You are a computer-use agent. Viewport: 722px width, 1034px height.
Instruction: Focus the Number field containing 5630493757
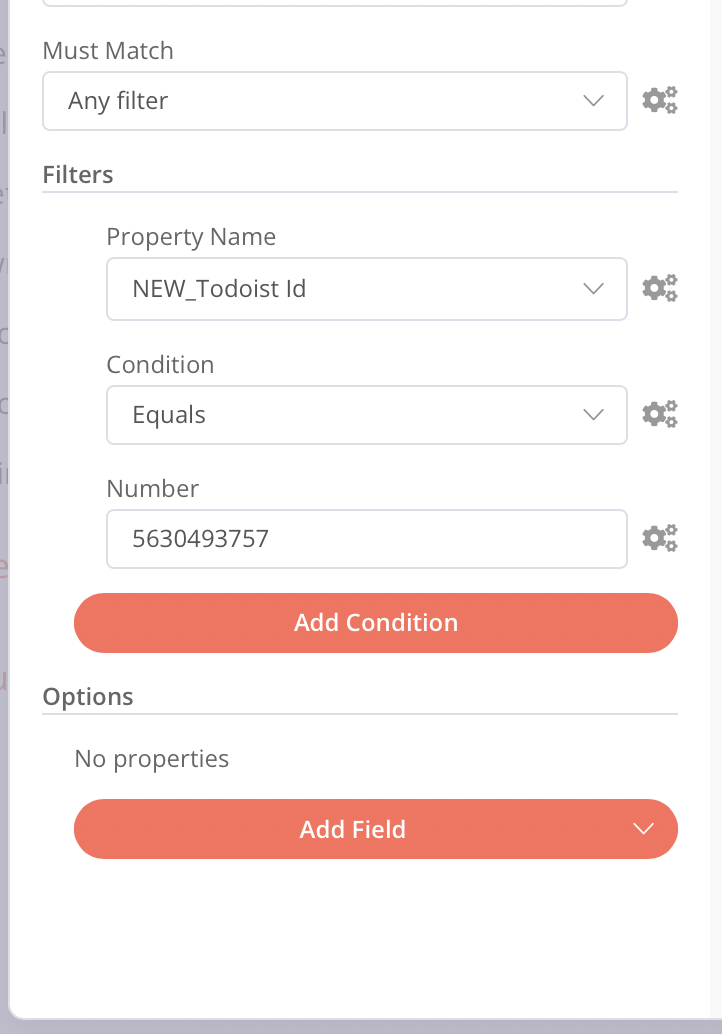(x=366, y=539)
